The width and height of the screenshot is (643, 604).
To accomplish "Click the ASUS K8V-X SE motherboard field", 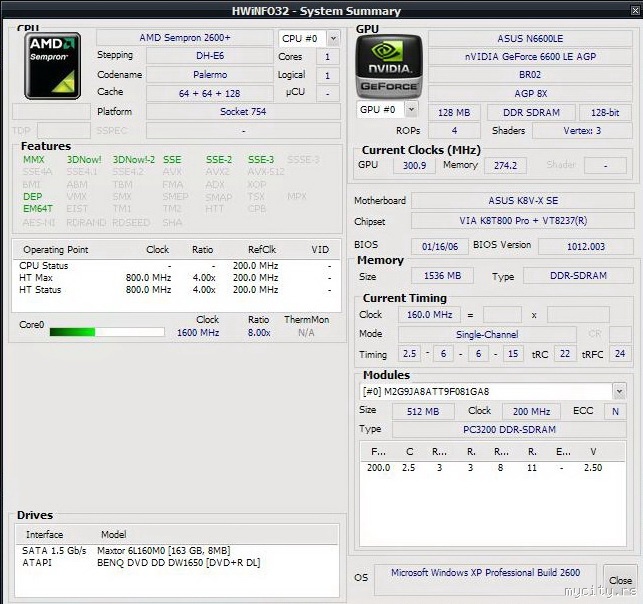I will pos(523,201).
